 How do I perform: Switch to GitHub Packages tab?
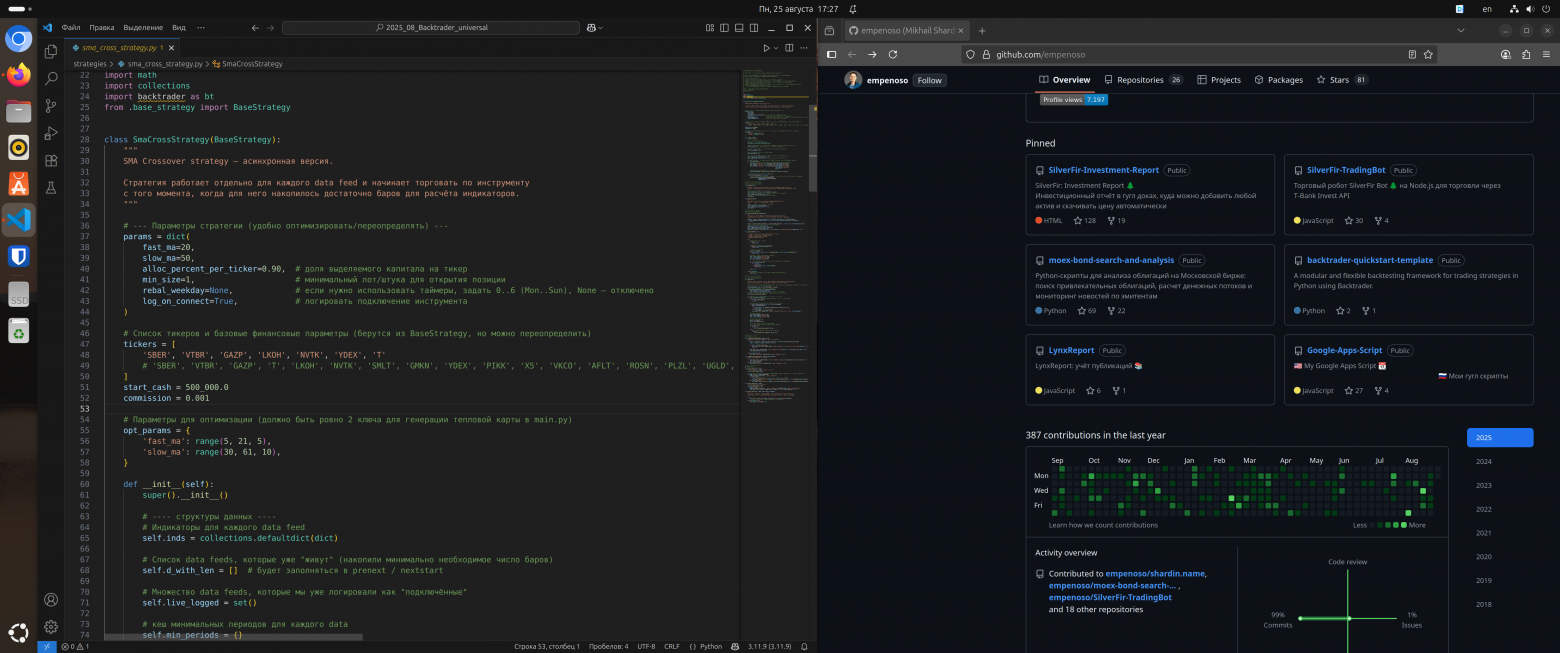[1279, 80]
